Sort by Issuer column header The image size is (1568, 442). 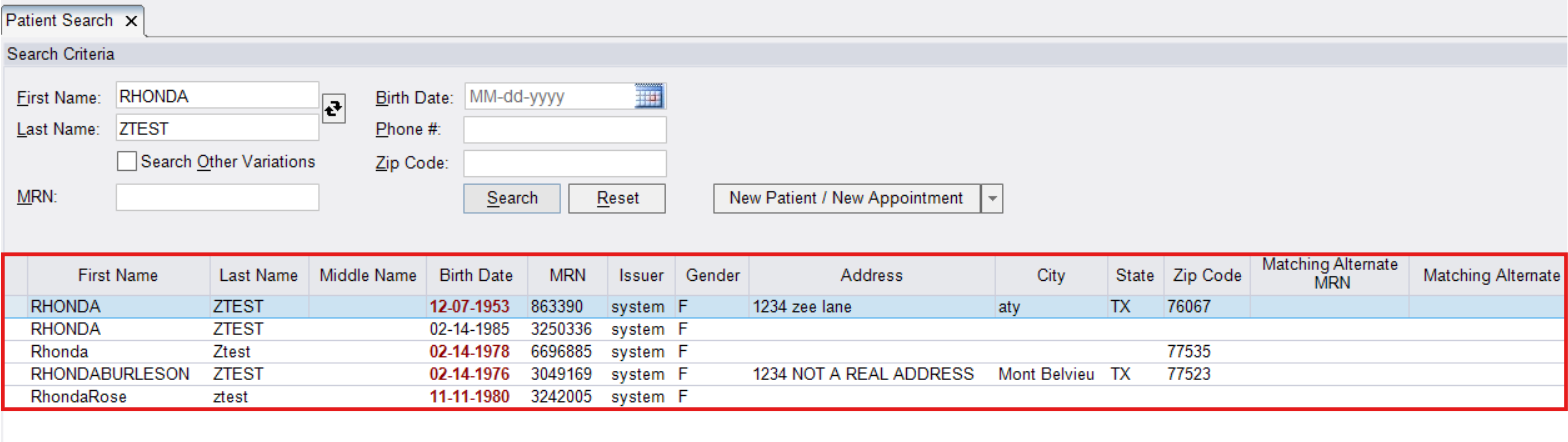(640, 275)
